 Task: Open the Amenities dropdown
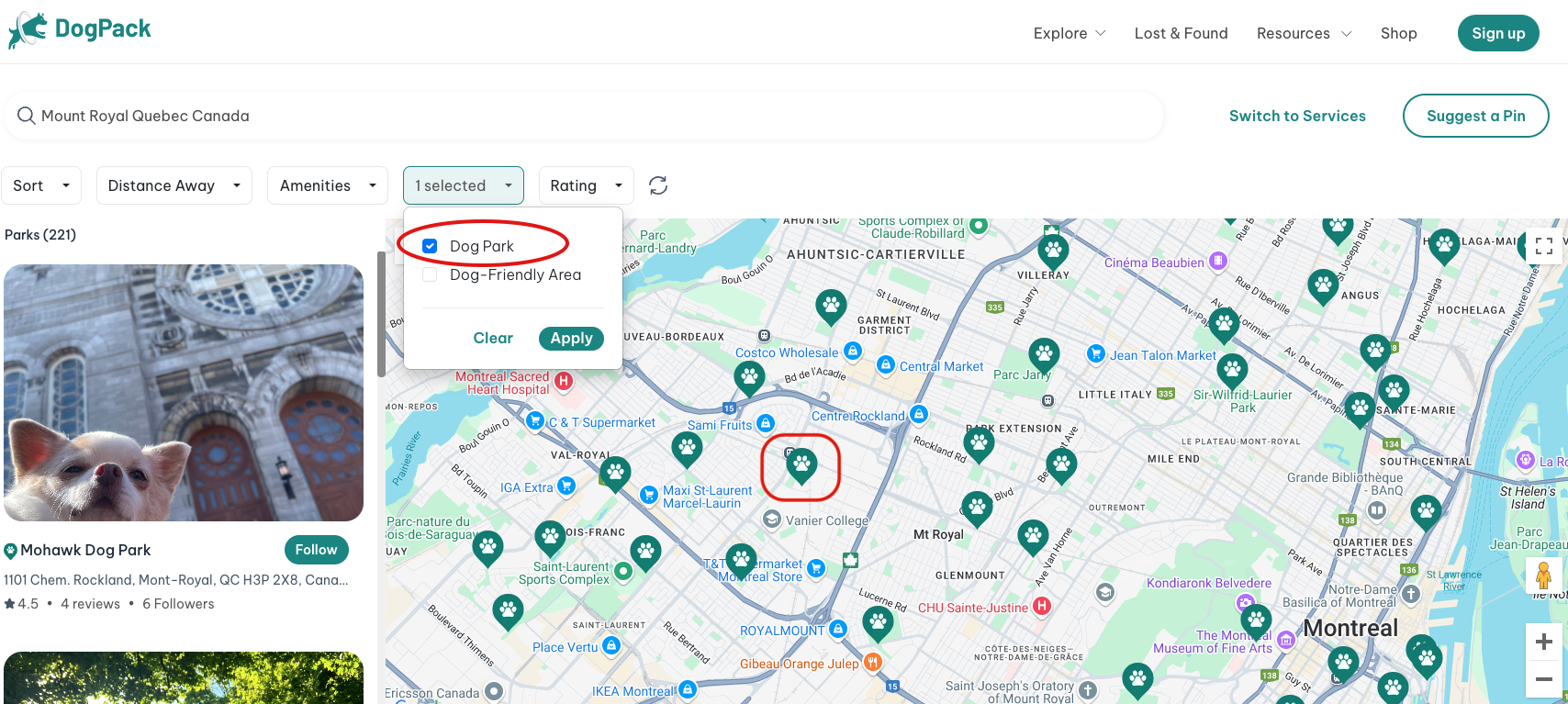pos(328,185)
